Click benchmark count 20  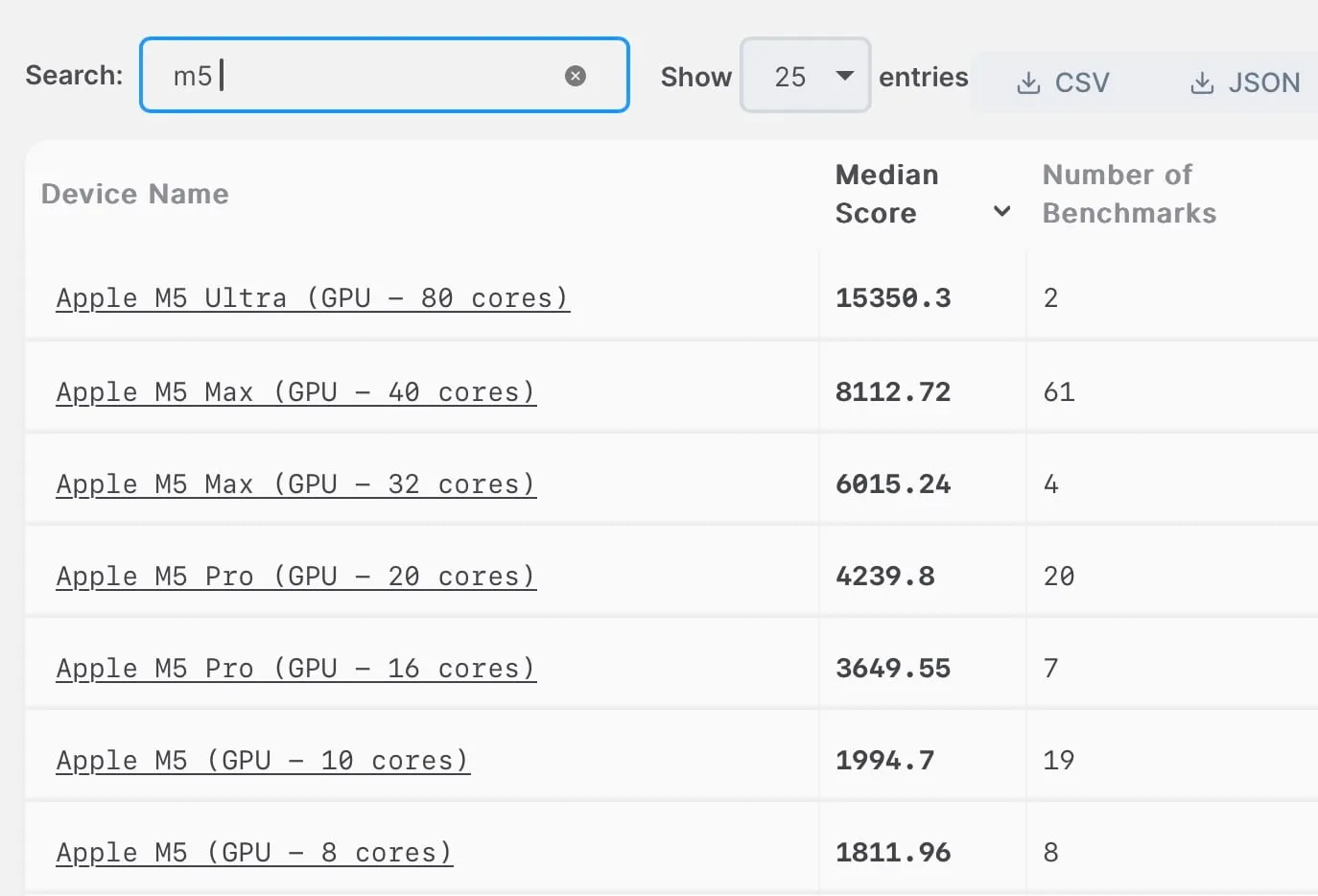point(1059,577)
